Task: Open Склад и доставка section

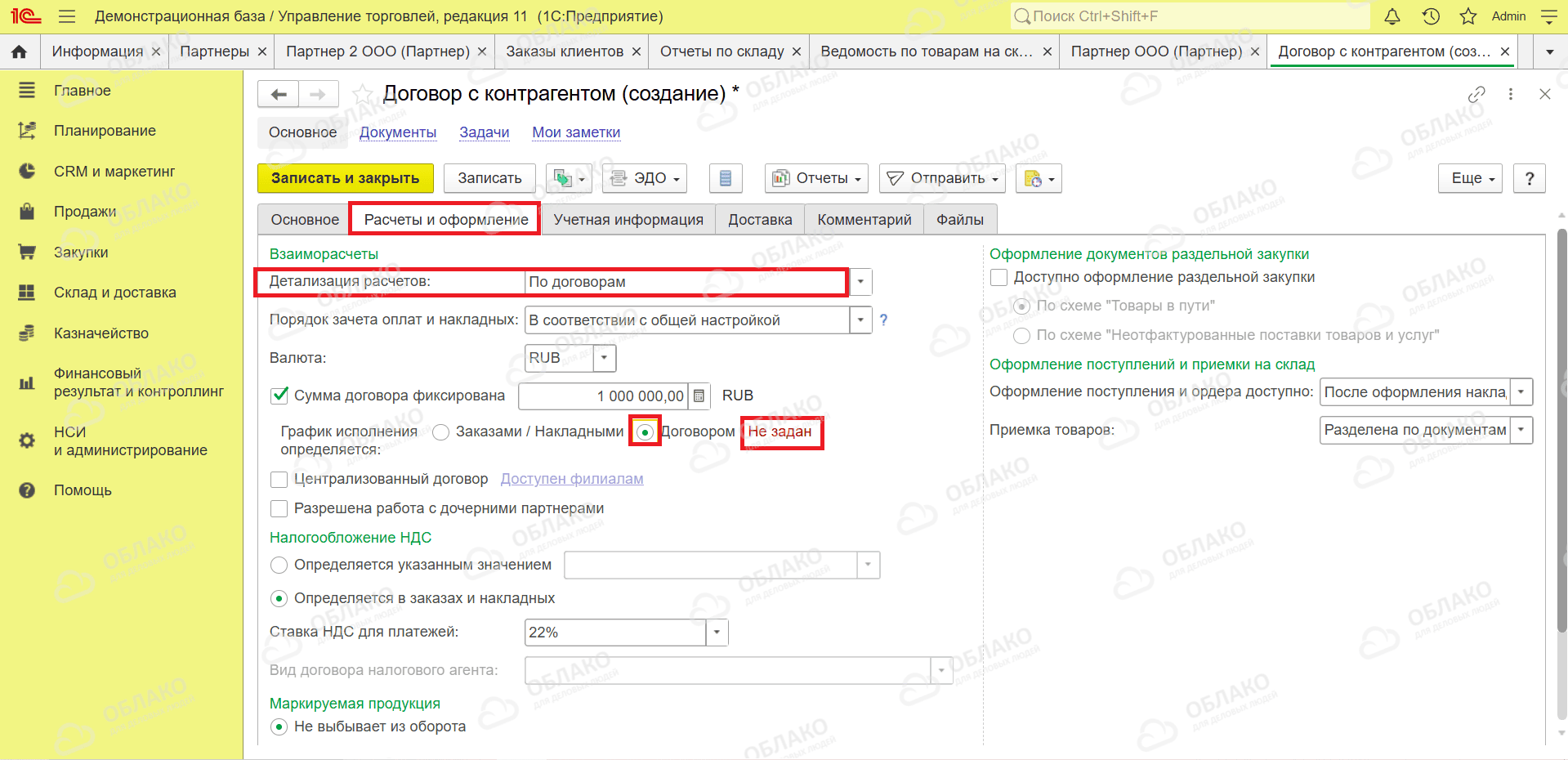Action: pos(115,293)
